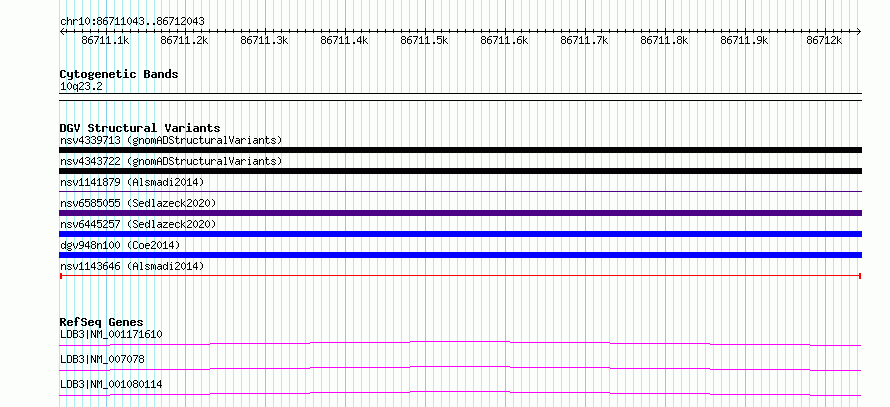Click ruler tick label 86712k

point(825,40)
